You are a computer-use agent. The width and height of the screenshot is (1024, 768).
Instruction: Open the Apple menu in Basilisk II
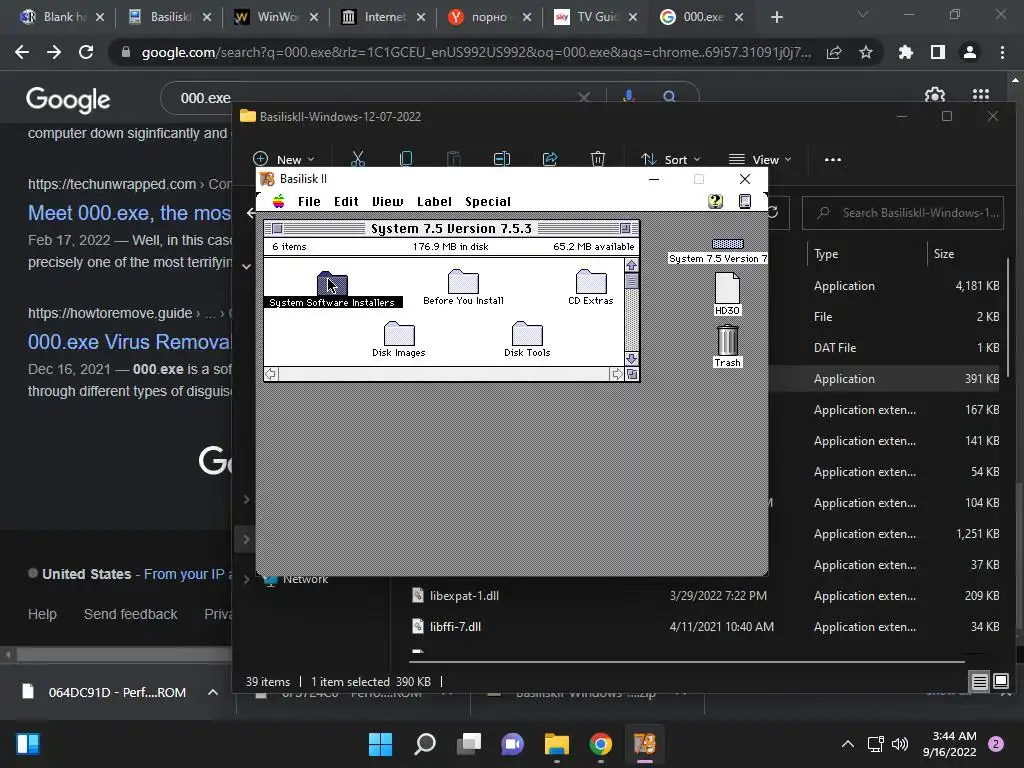[279, 201]
